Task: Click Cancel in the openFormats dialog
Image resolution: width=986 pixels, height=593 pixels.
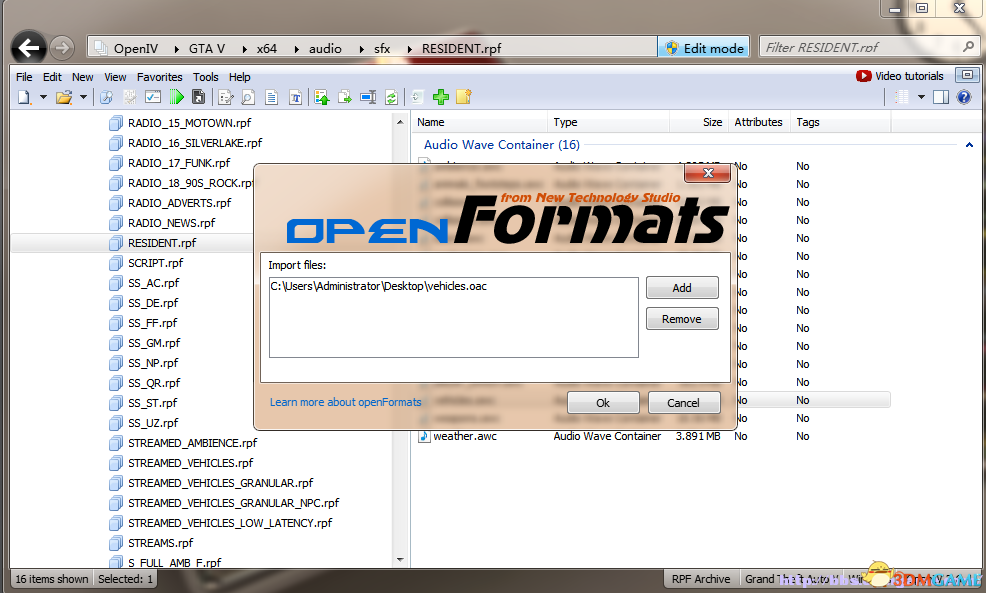Action: (684, 402)
